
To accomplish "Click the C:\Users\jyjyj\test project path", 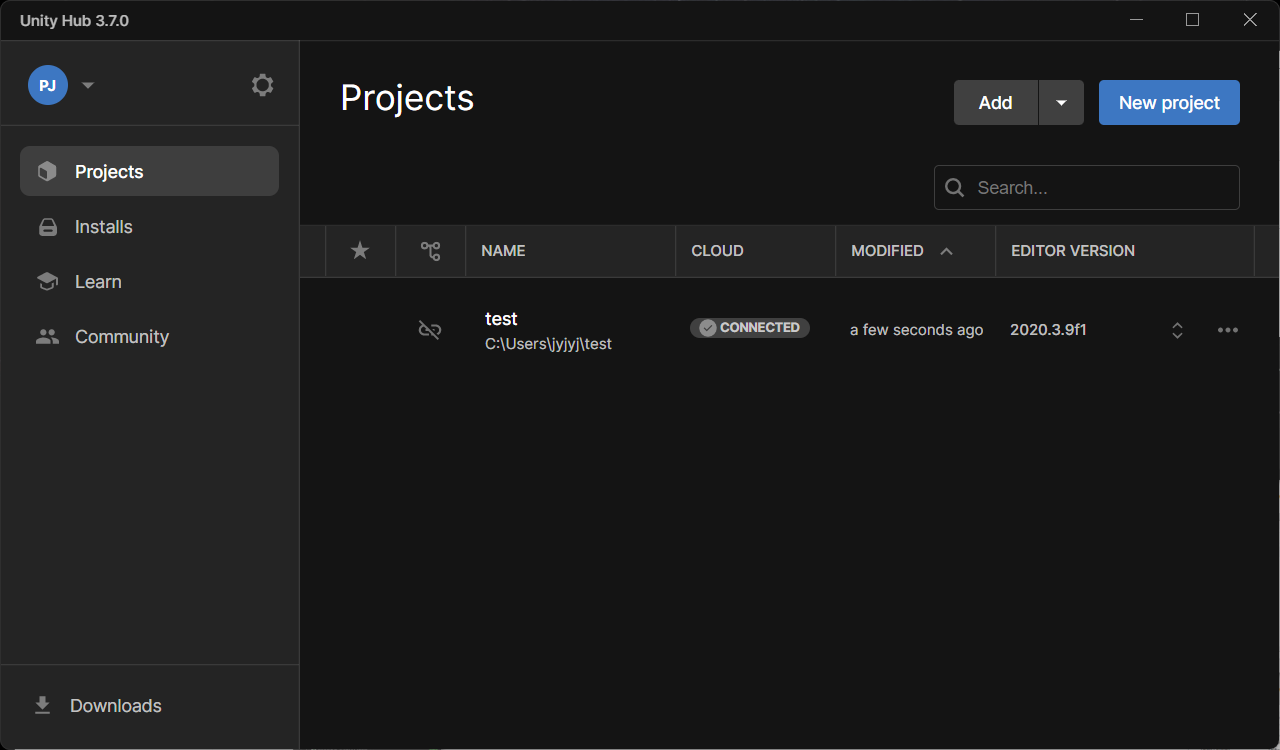I will coord(548,344).
